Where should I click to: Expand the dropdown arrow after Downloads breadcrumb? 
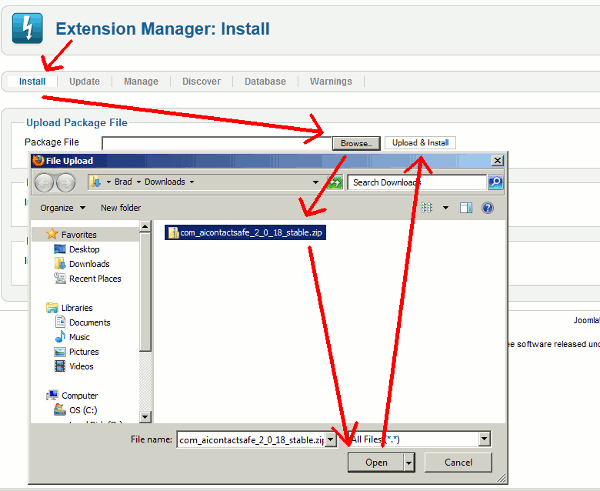pos(192,182)
